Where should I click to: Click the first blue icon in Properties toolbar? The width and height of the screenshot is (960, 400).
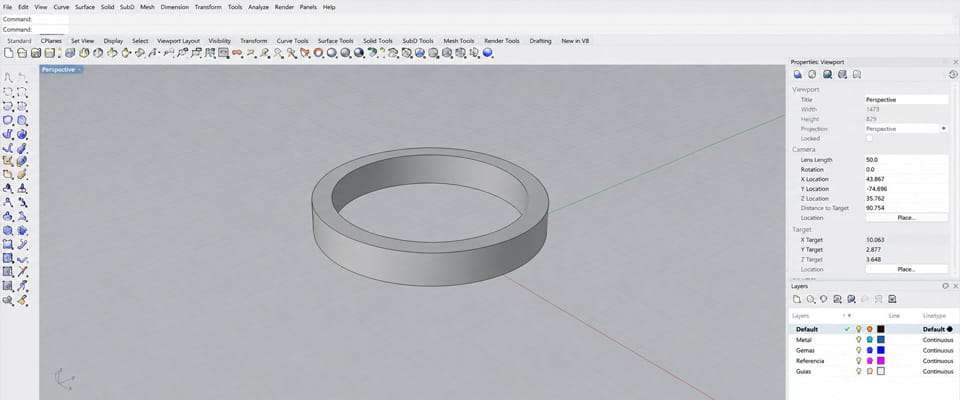pyautogui.click(x=798, y=74)
